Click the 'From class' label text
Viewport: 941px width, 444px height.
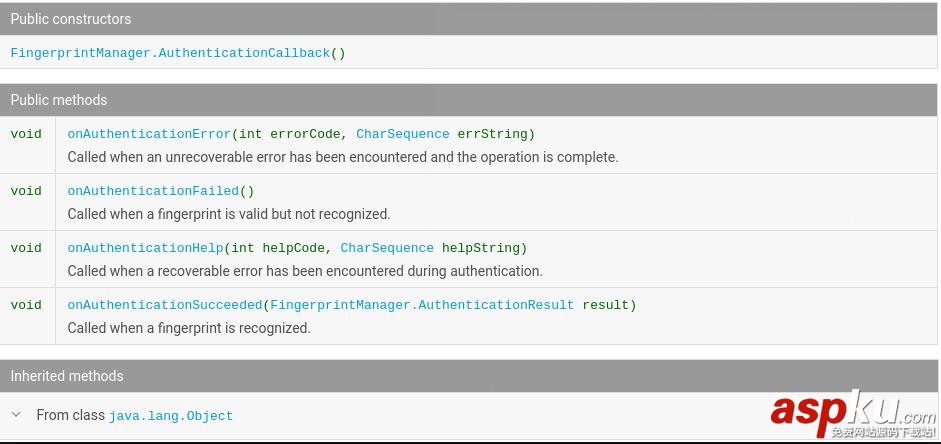70,415
